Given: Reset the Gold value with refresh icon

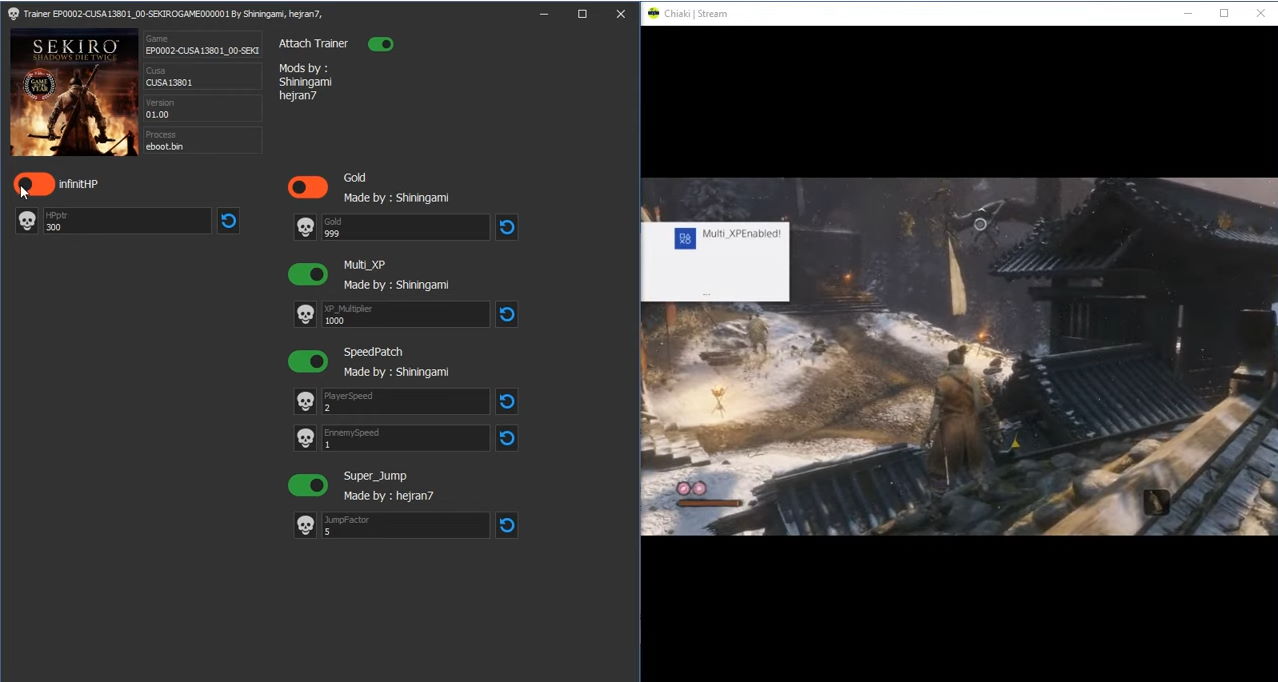Looking at the screenshot, I should coord(507,227).
